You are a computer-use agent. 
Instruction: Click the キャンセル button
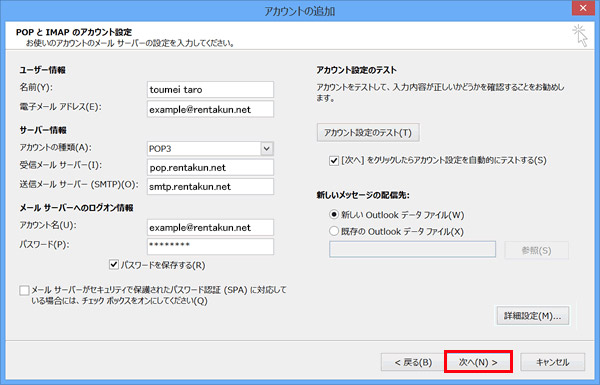tap(552, 362)
